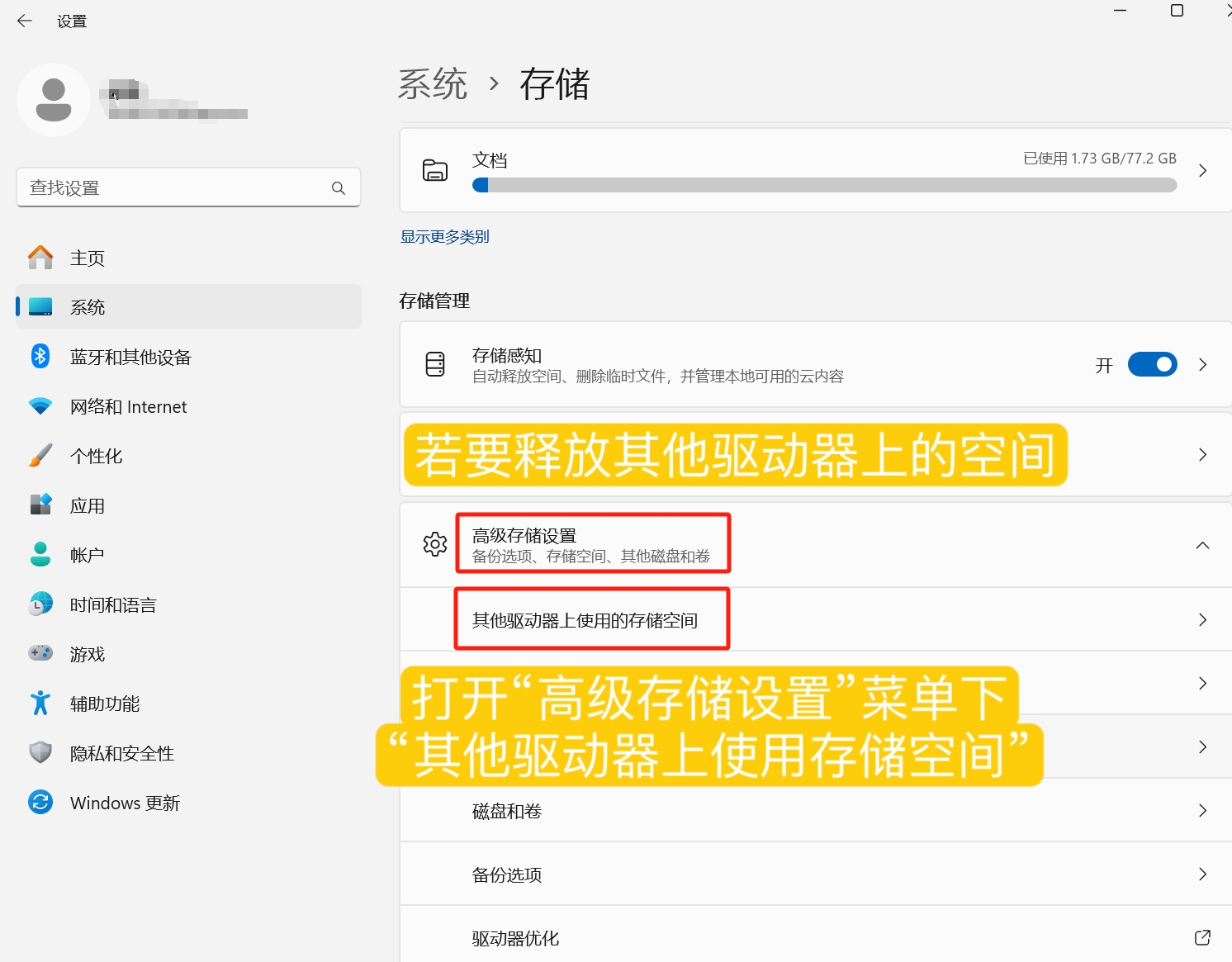
Task: Click the Storage Sense drive icon
Action: point(435,364)
